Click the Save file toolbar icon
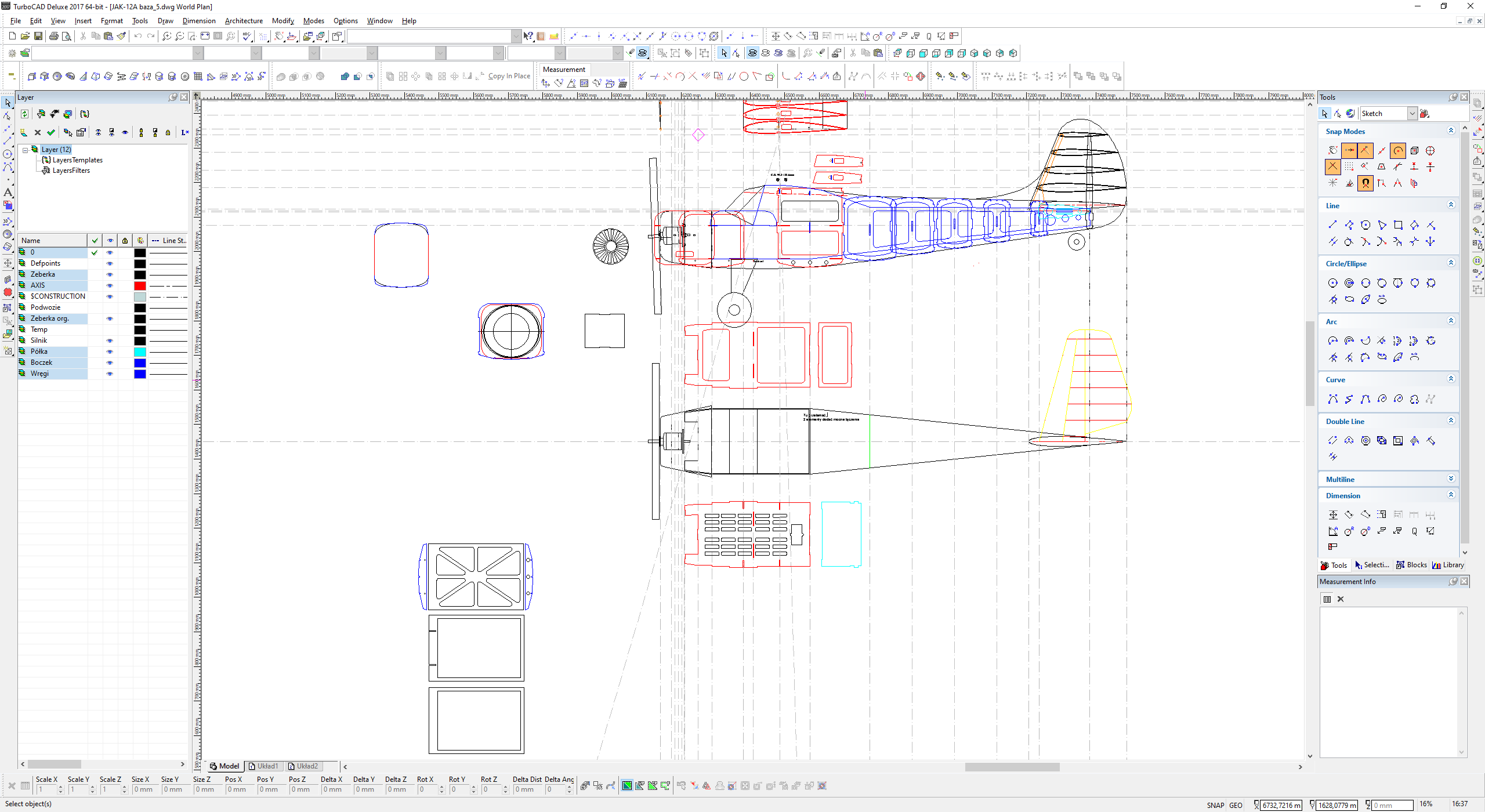This screenshot has width=1485, height=812. [38, 36]
